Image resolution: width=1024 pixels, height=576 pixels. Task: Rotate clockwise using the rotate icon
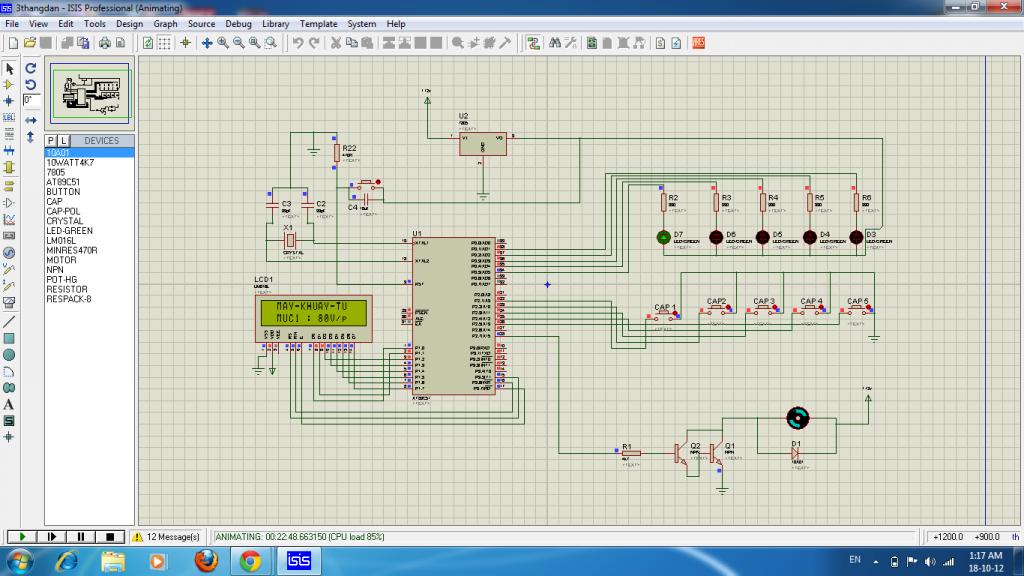[31, 68]
